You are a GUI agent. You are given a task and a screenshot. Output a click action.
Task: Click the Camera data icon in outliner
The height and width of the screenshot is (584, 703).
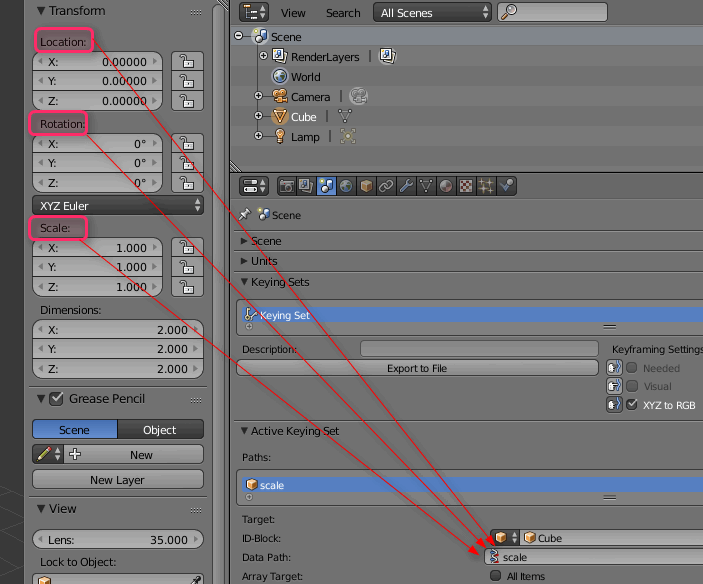point(359,96)
